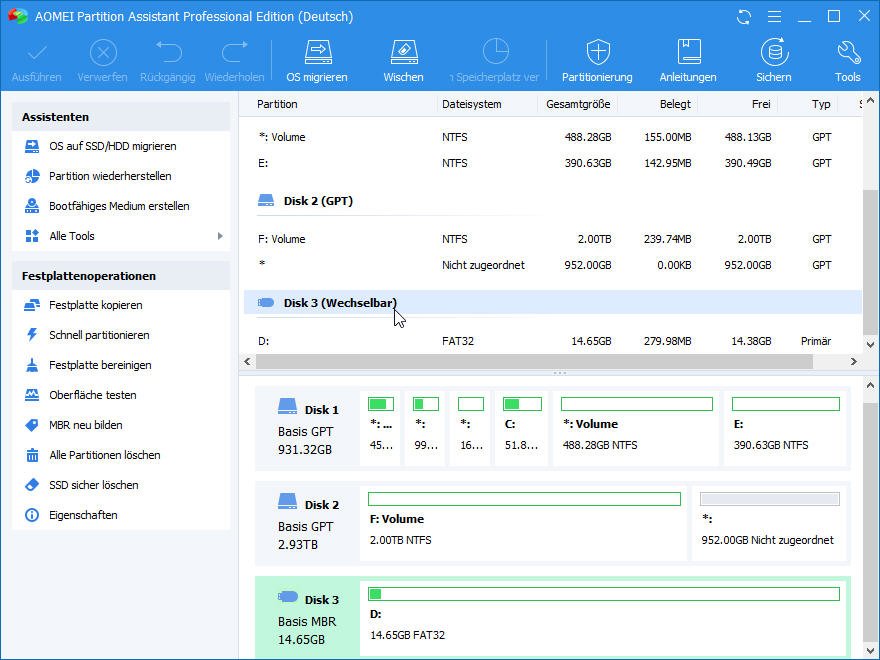Click the refresh icon in title bar

point(743,17)
